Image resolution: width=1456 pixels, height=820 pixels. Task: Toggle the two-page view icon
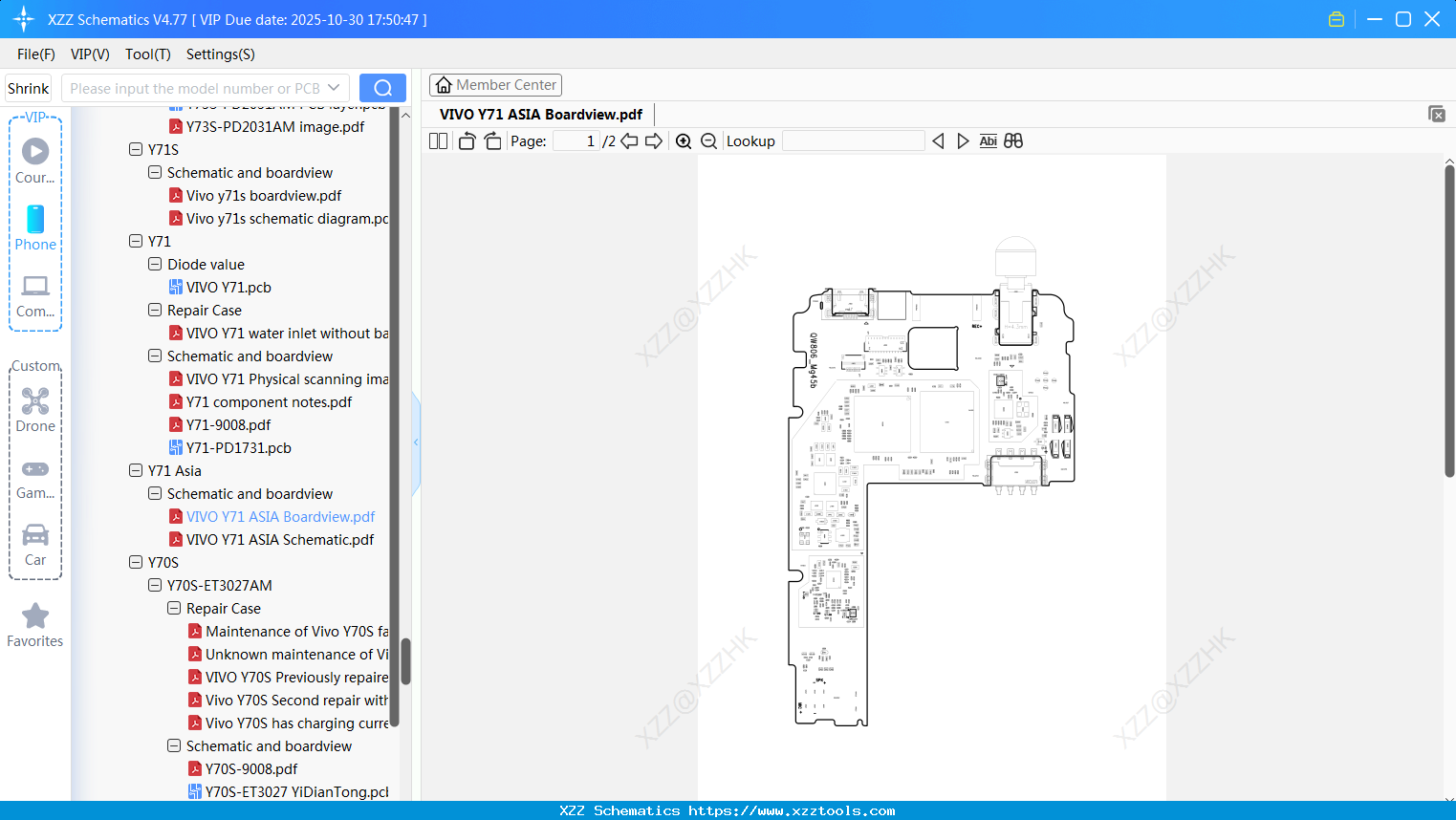click(x=439, y=140)
